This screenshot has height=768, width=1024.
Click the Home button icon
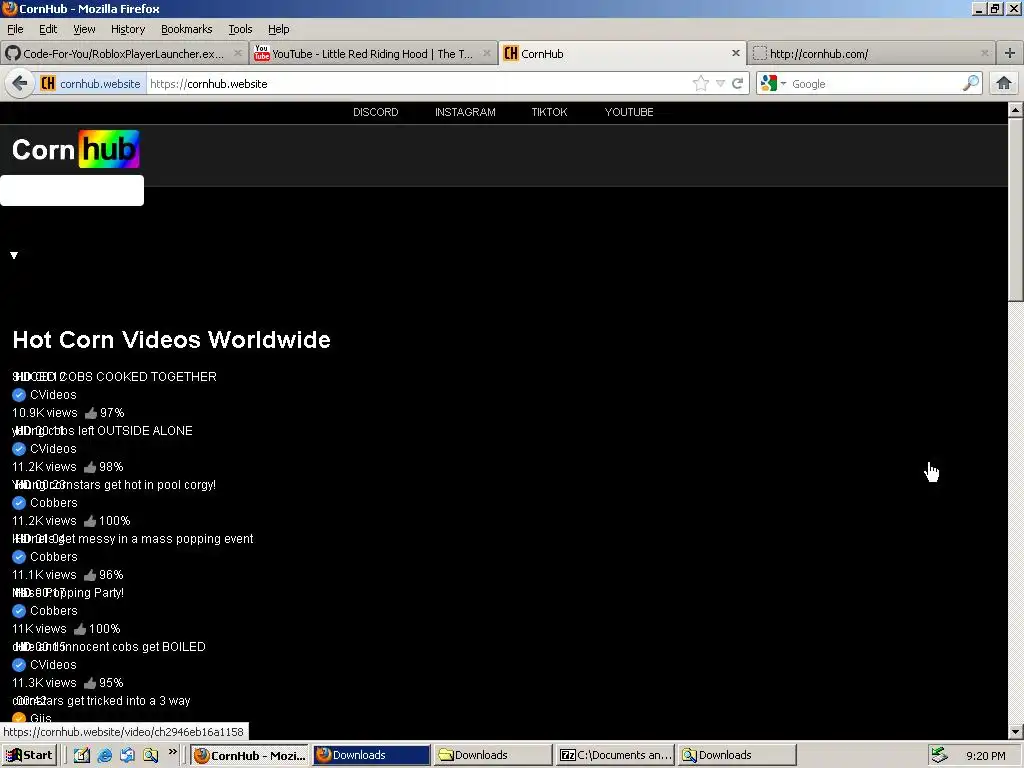tap(1004, 83)
